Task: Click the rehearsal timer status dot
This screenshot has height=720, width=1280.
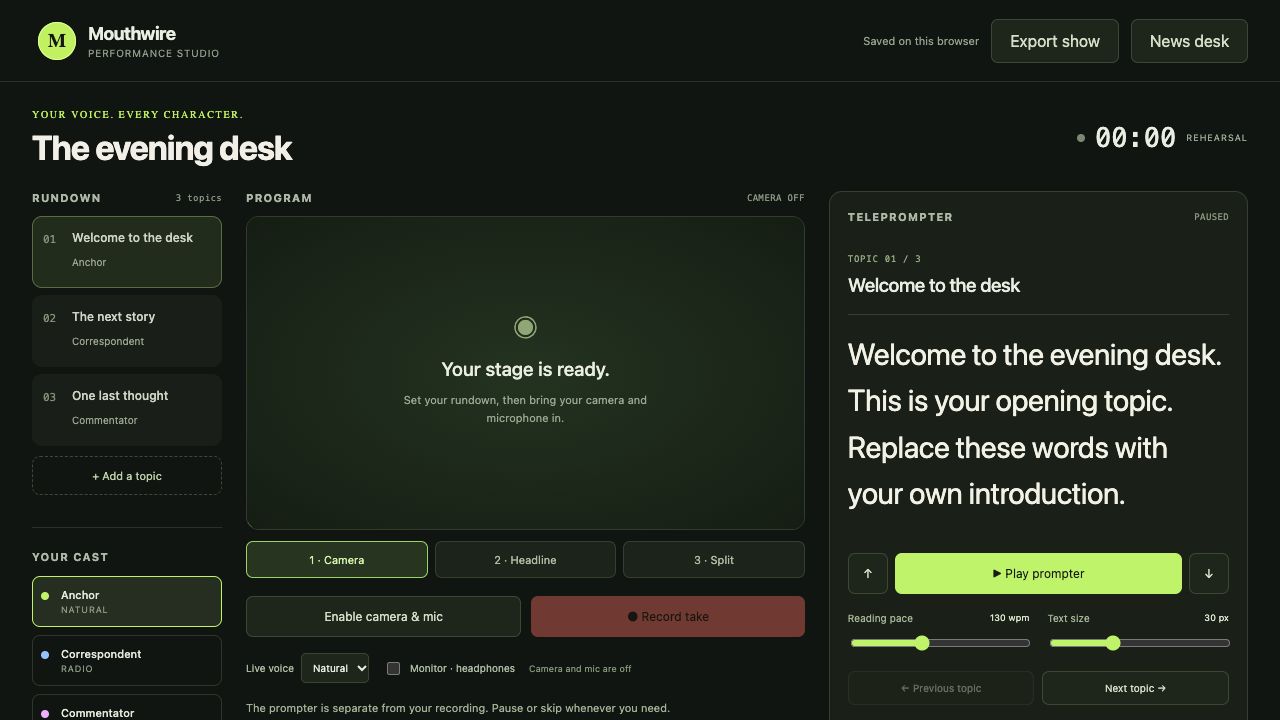Action: tap(1081, 138)
